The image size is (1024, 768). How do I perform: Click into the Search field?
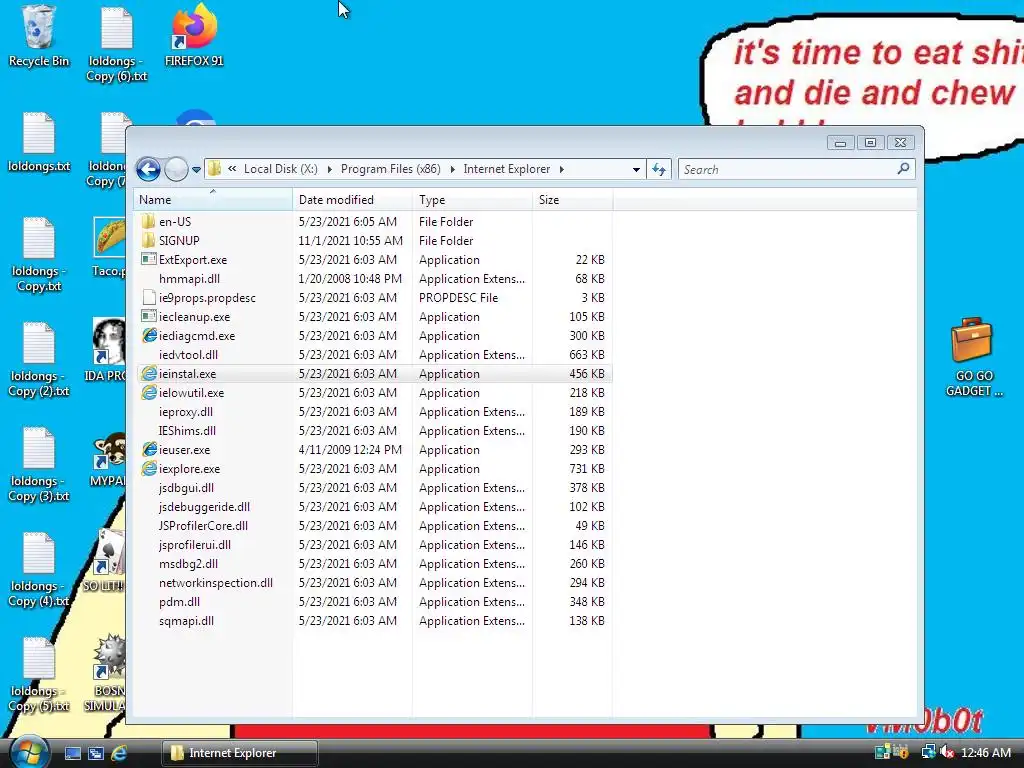click(787, 170)
